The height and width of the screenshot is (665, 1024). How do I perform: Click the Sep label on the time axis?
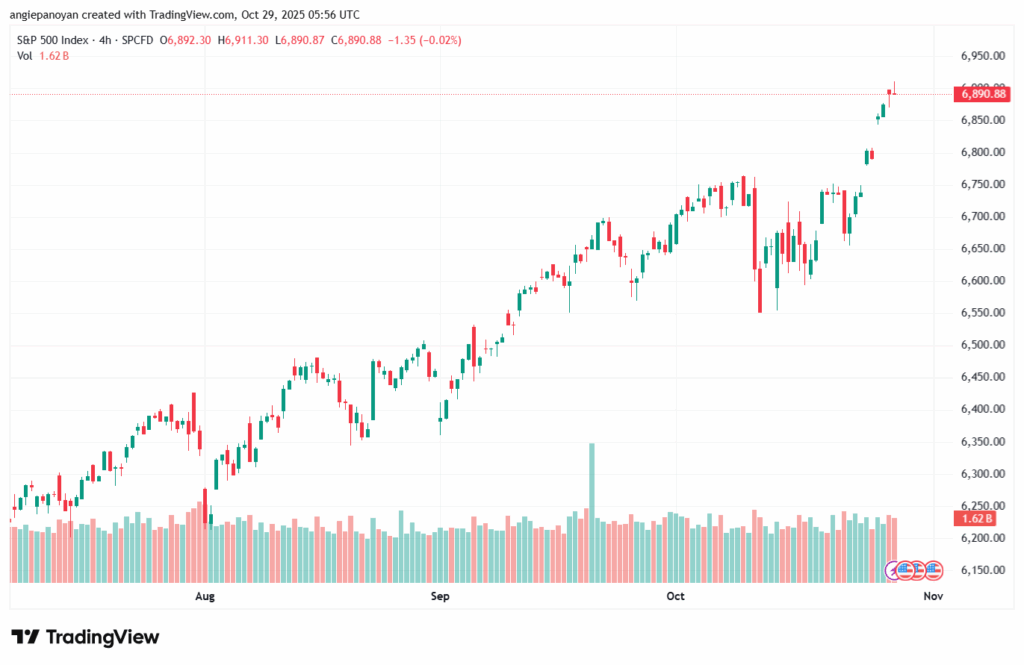point(440,597)
